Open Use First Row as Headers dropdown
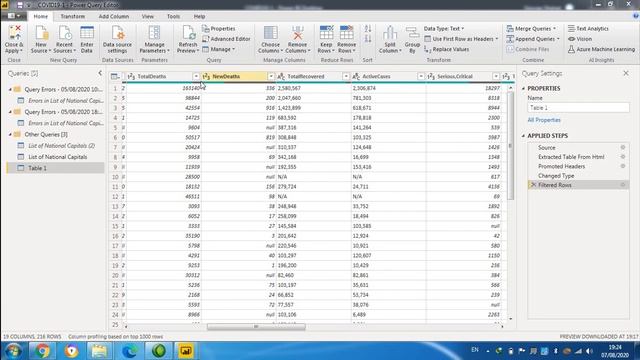Viewport: 640px width, 360px height. [461, 39]
